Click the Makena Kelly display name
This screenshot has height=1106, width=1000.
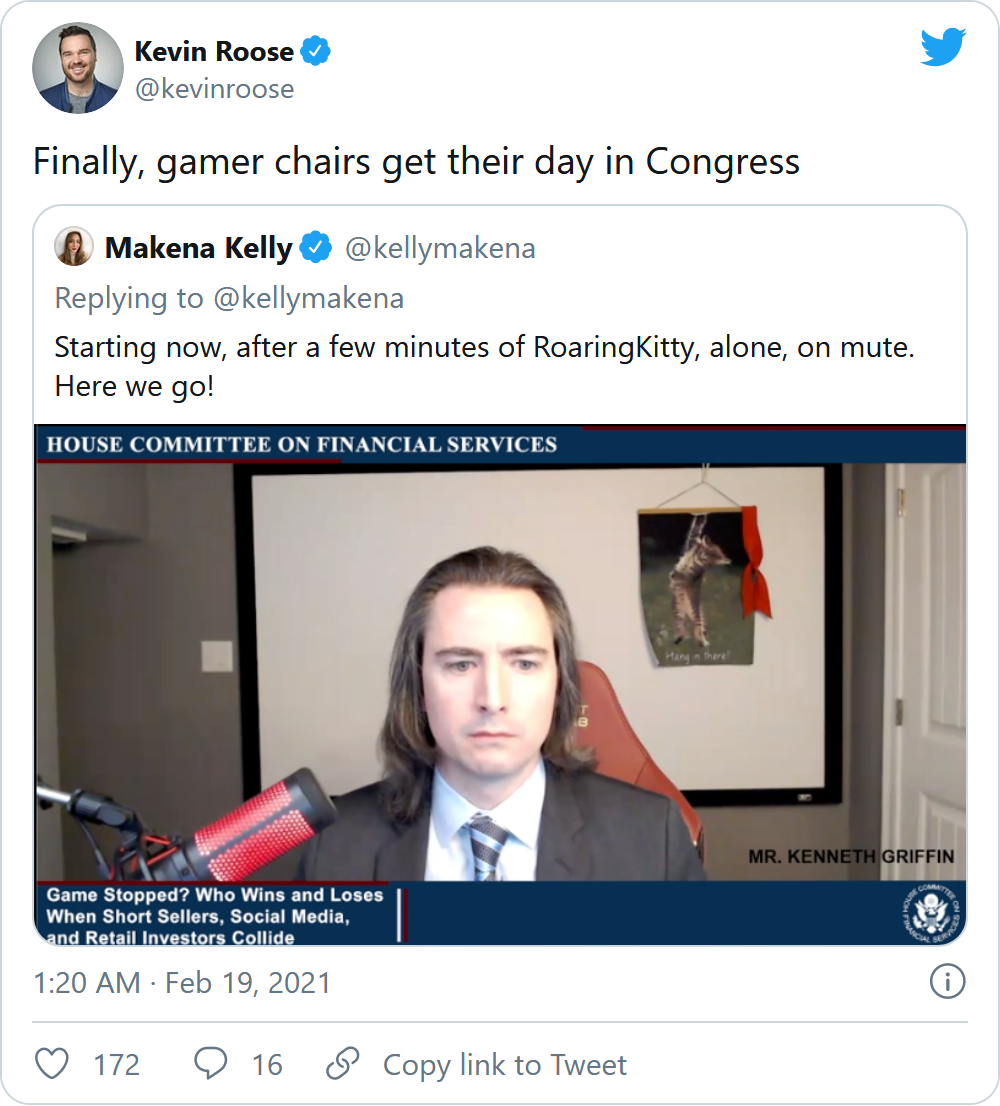pos(198,248)
